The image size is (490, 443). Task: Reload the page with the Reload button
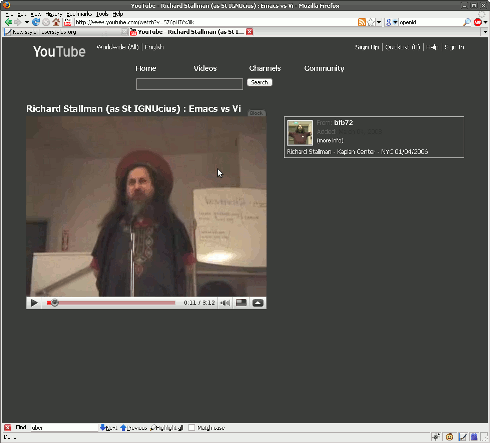[36, 22]
